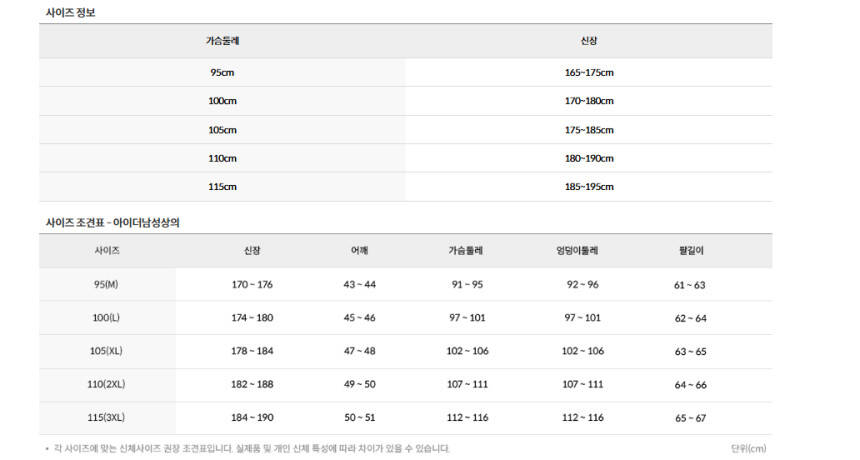Click the 사이즈 정보 heading
Viewport: 860px width, 460px height.
(x=71, y=13)
